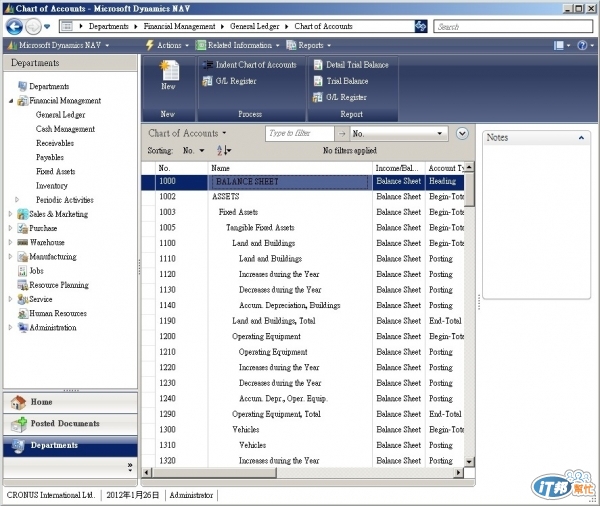
Task: Click the Posted Documents navigation button
Action: pyautogui.click(x=70, y=424)
